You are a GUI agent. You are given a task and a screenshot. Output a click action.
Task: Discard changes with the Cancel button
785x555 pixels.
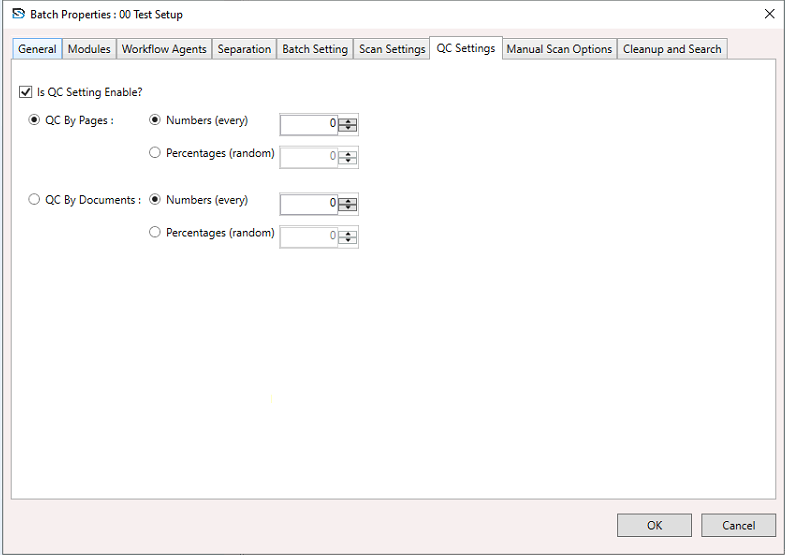tap(738, 525)
